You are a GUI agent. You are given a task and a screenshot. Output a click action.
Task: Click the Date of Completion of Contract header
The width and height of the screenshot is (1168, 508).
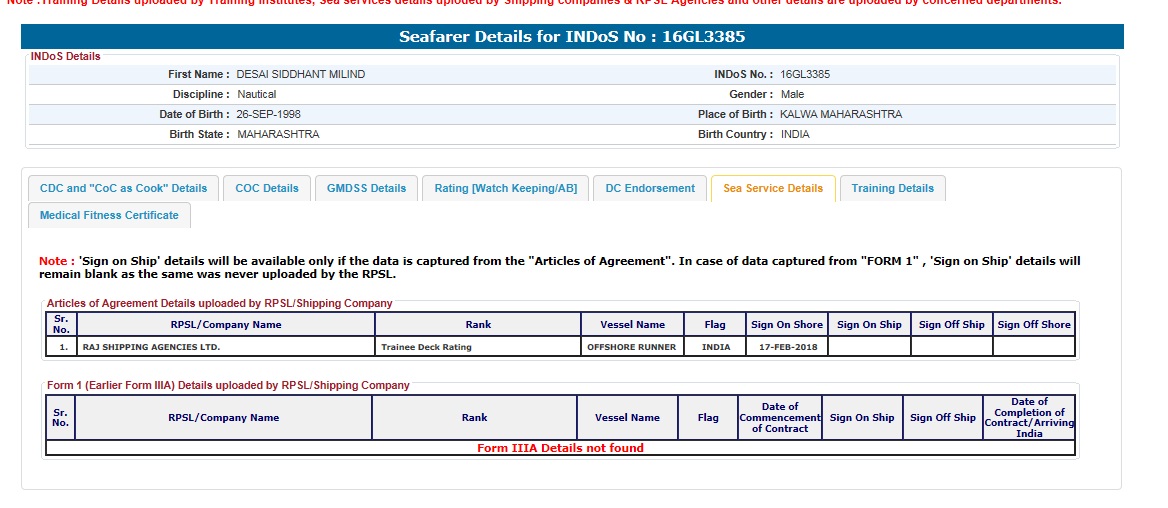click(1029, 418)
